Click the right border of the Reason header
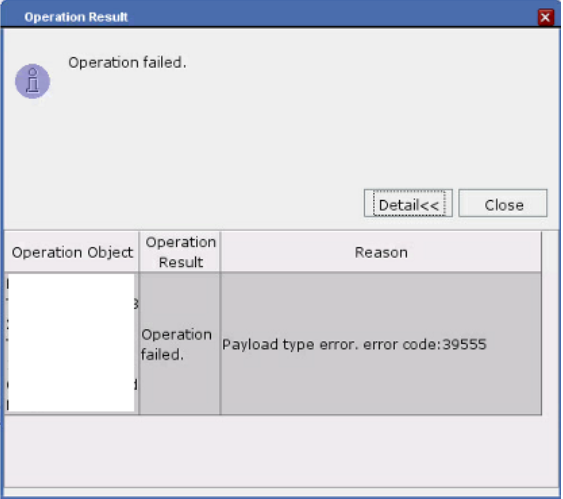This screenshot has height=499, width=563. point(541,252)
